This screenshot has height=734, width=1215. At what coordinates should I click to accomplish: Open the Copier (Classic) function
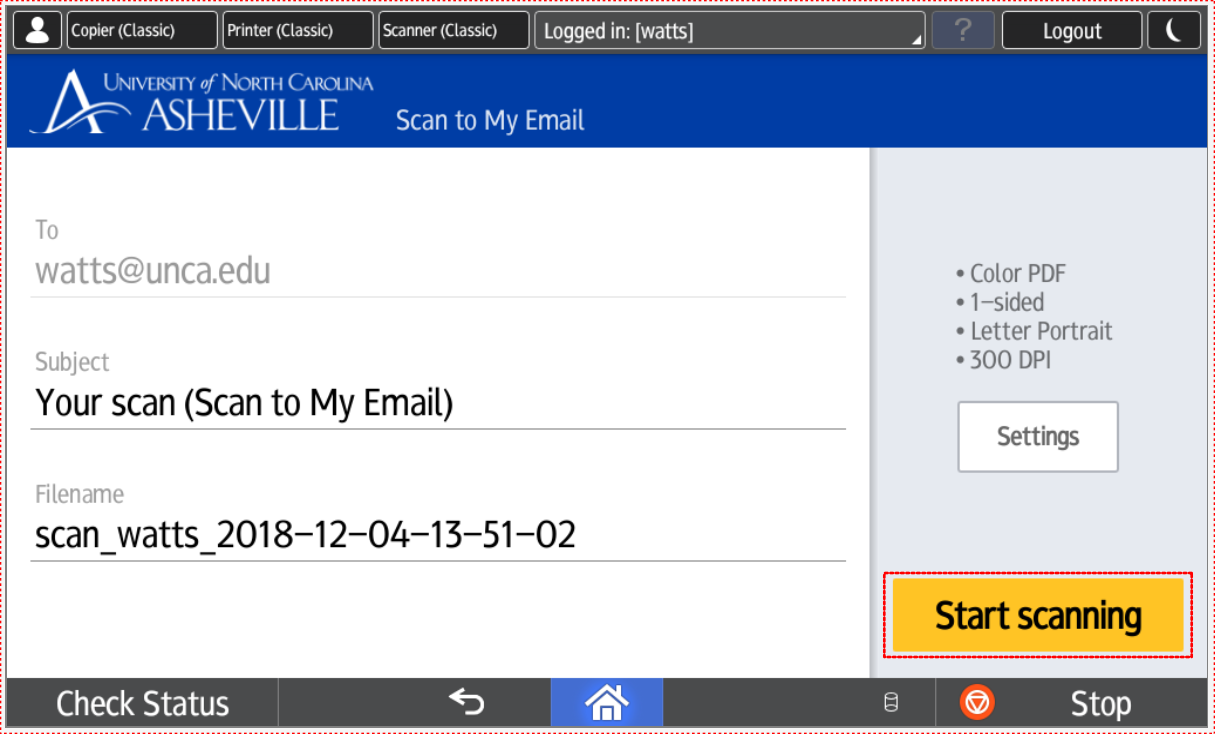141,31
